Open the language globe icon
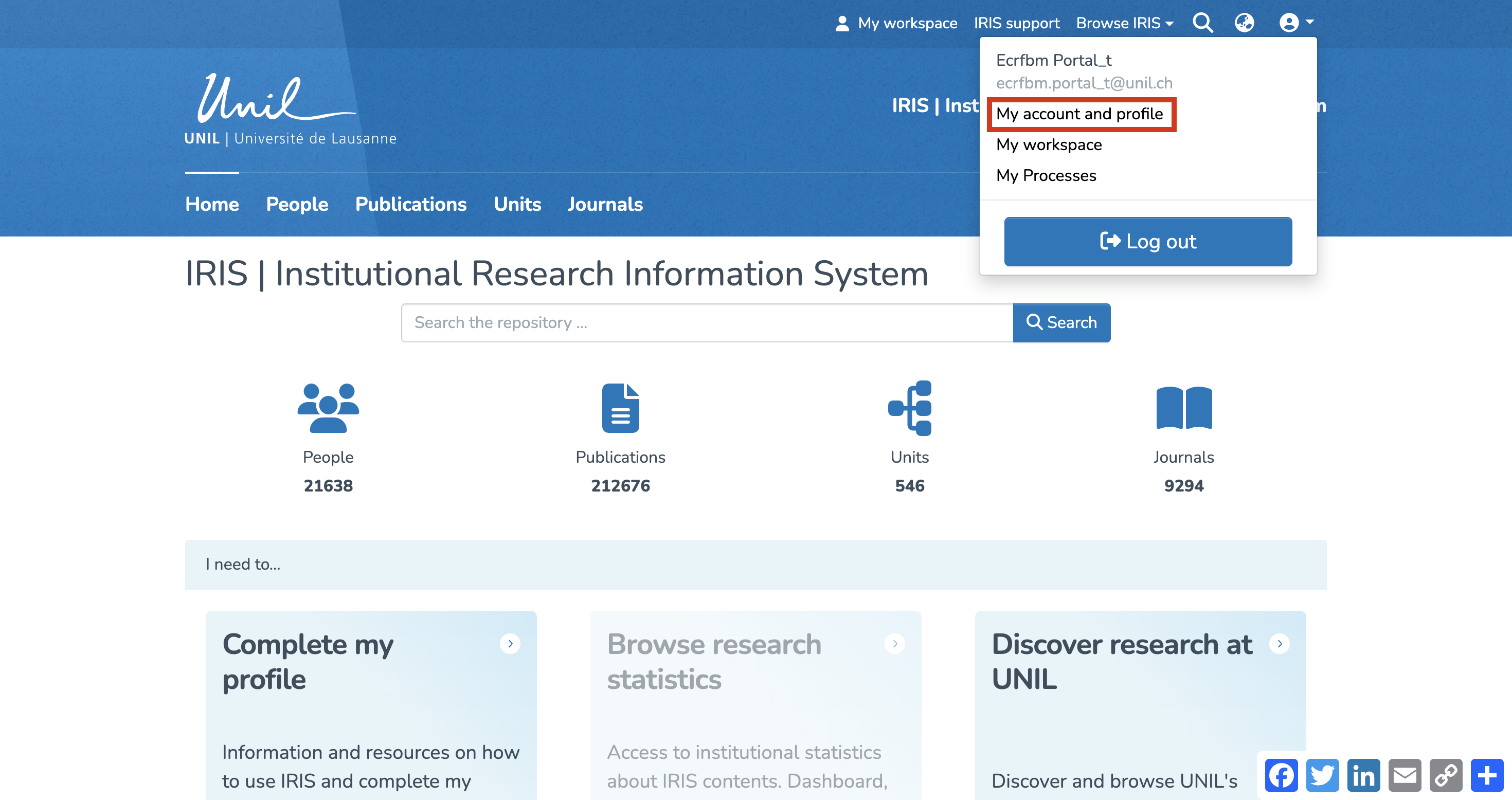This screenshot has width=1512, height=800. click(x=1244, y=23)
